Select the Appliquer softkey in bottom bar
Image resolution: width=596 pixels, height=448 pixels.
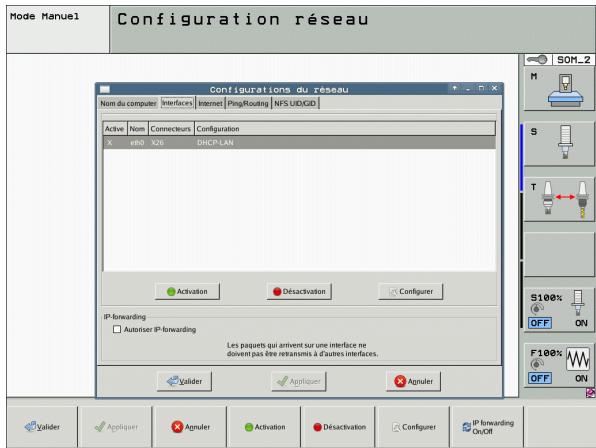[x=116, y=427]
